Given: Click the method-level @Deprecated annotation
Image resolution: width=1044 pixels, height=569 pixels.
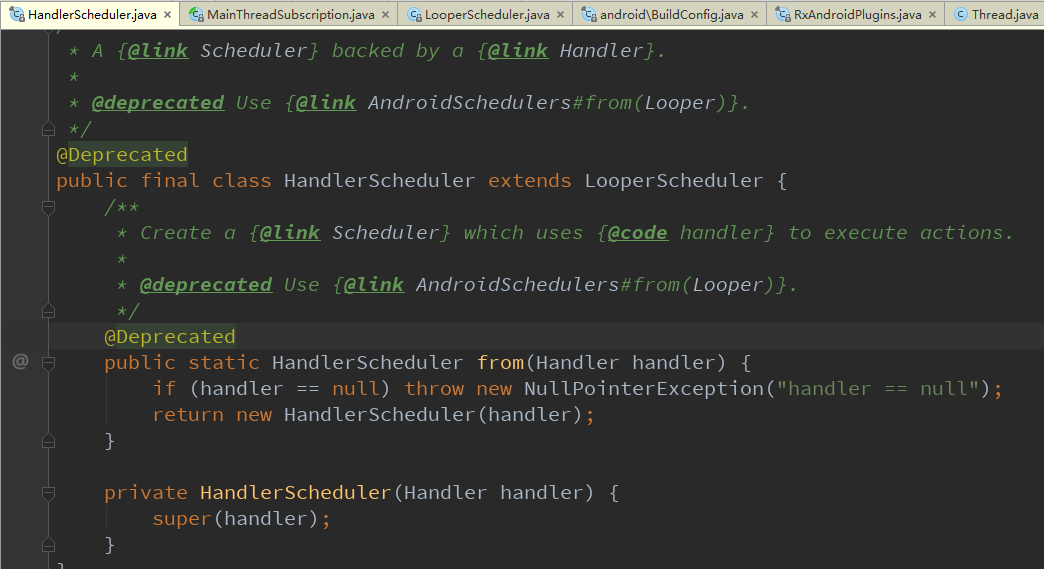Looking at the screenshot, I should (170, 336).
